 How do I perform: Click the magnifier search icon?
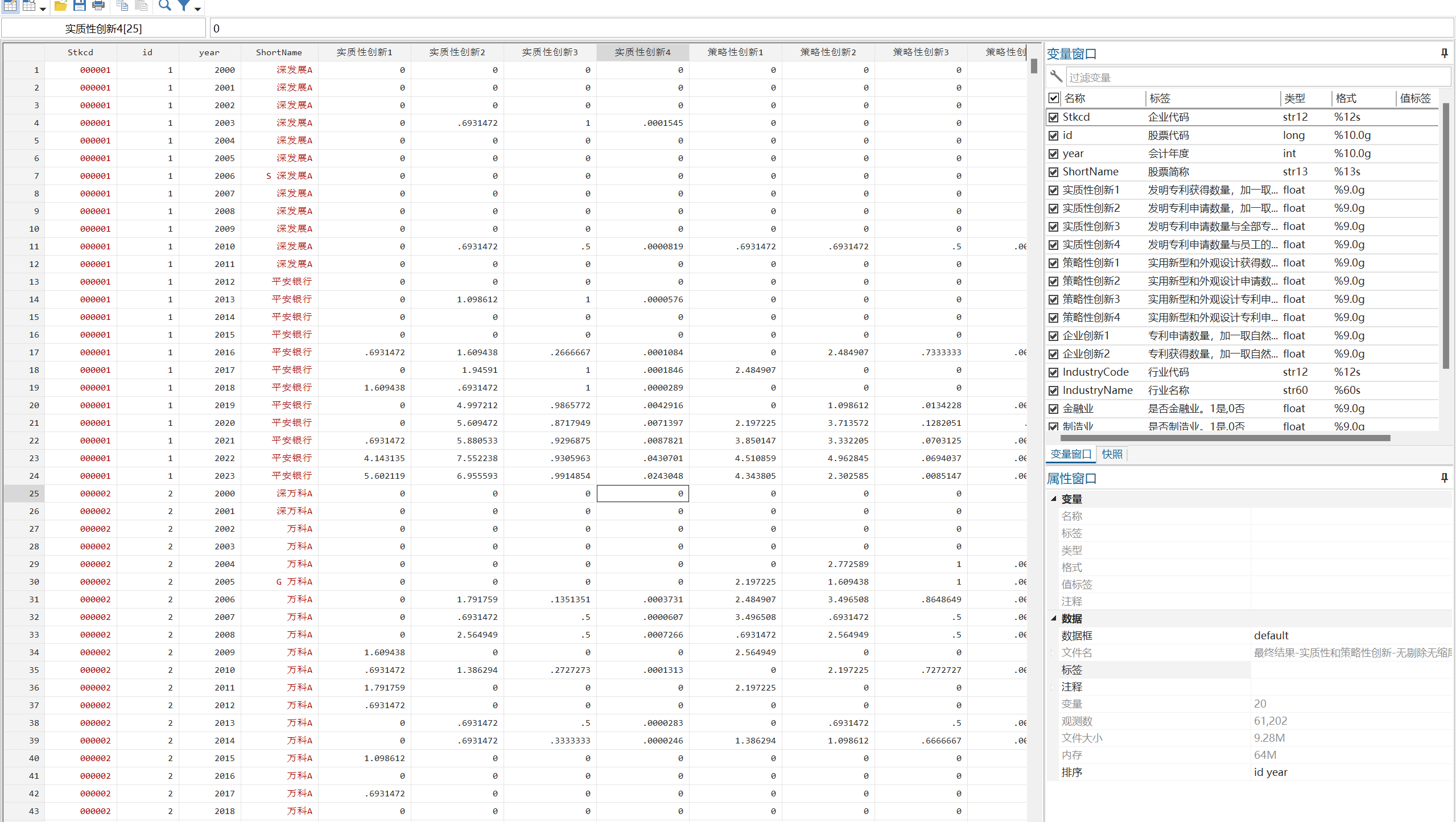[x=164, y=6]
